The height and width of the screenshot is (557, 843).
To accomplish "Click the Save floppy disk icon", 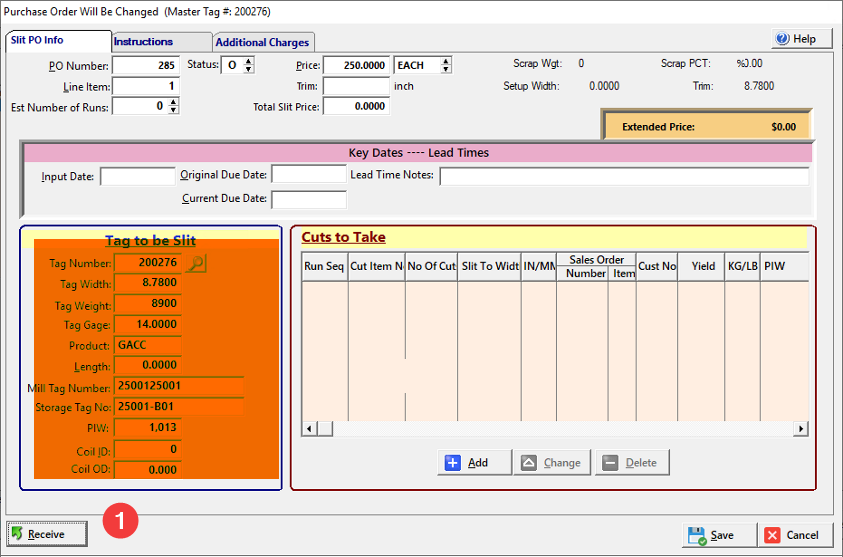I will point(697,535).
